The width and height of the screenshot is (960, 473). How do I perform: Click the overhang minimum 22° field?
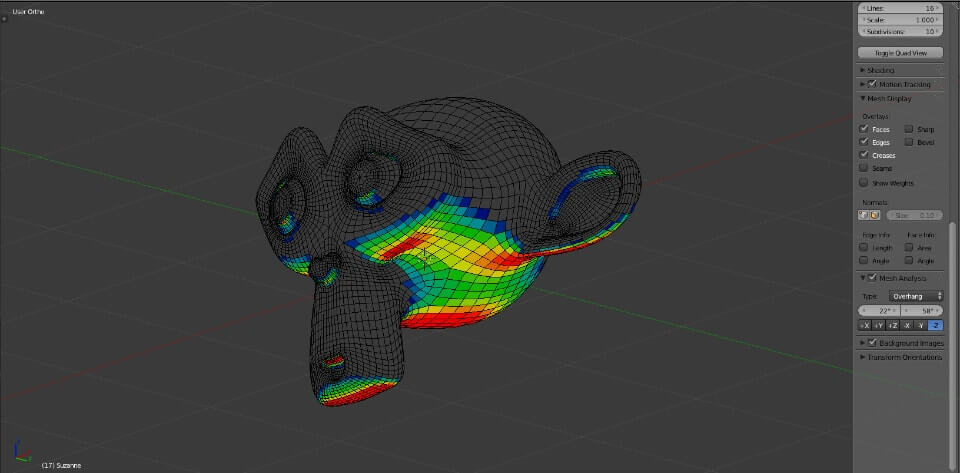879,311
